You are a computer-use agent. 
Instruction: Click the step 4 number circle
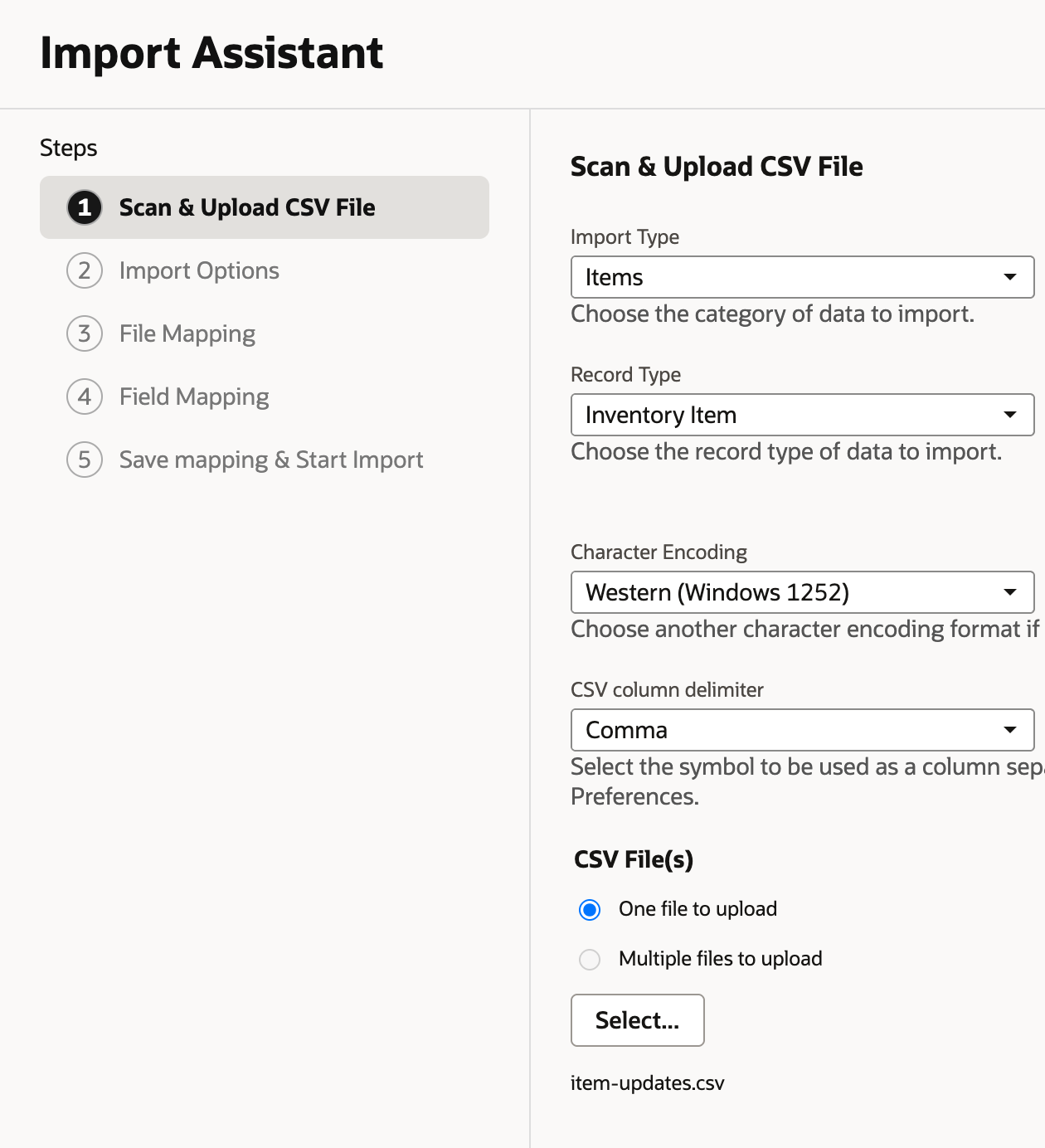coord(85,396)
